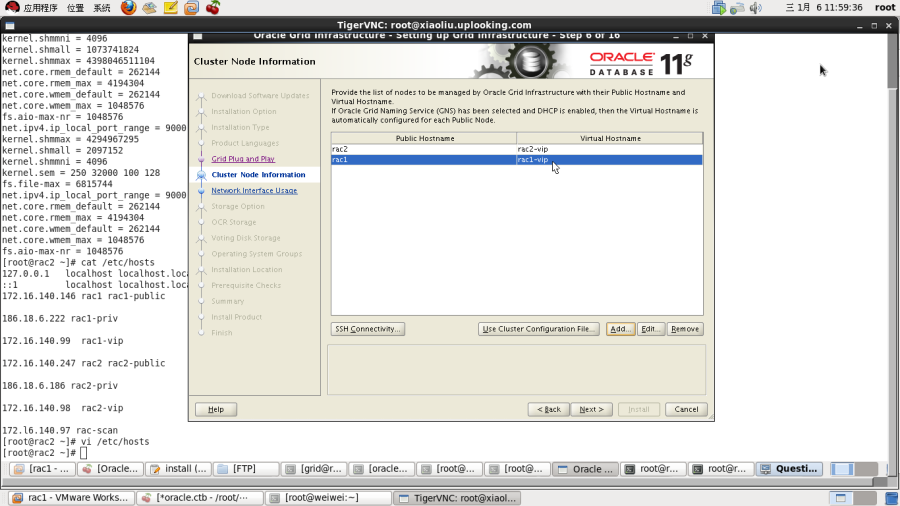Open the mail client panel icon
The width and height of the screenshot is (900, 506).
(149, 7)
